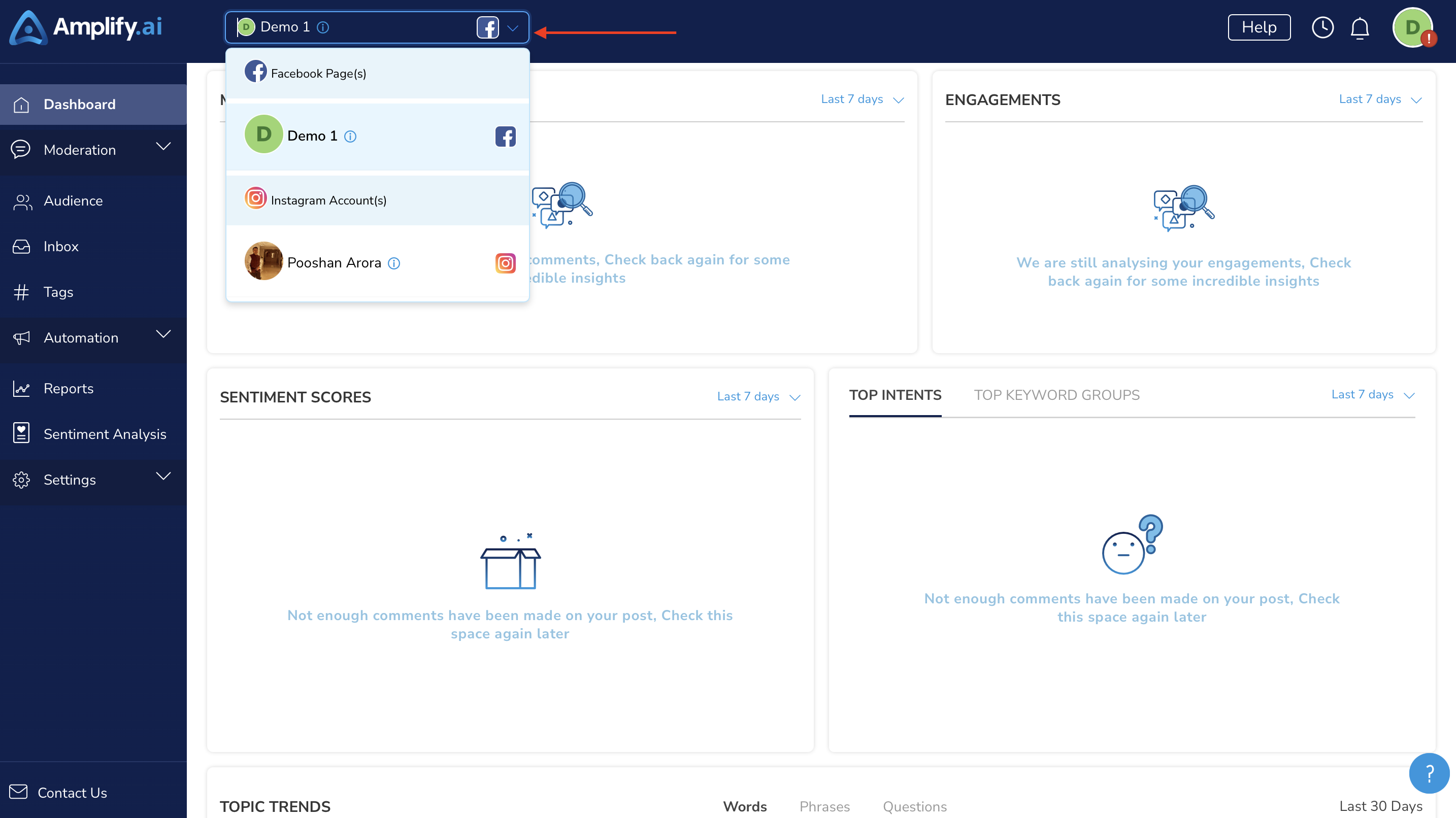Click the Amplify.ai logo

tap(86, 27)
